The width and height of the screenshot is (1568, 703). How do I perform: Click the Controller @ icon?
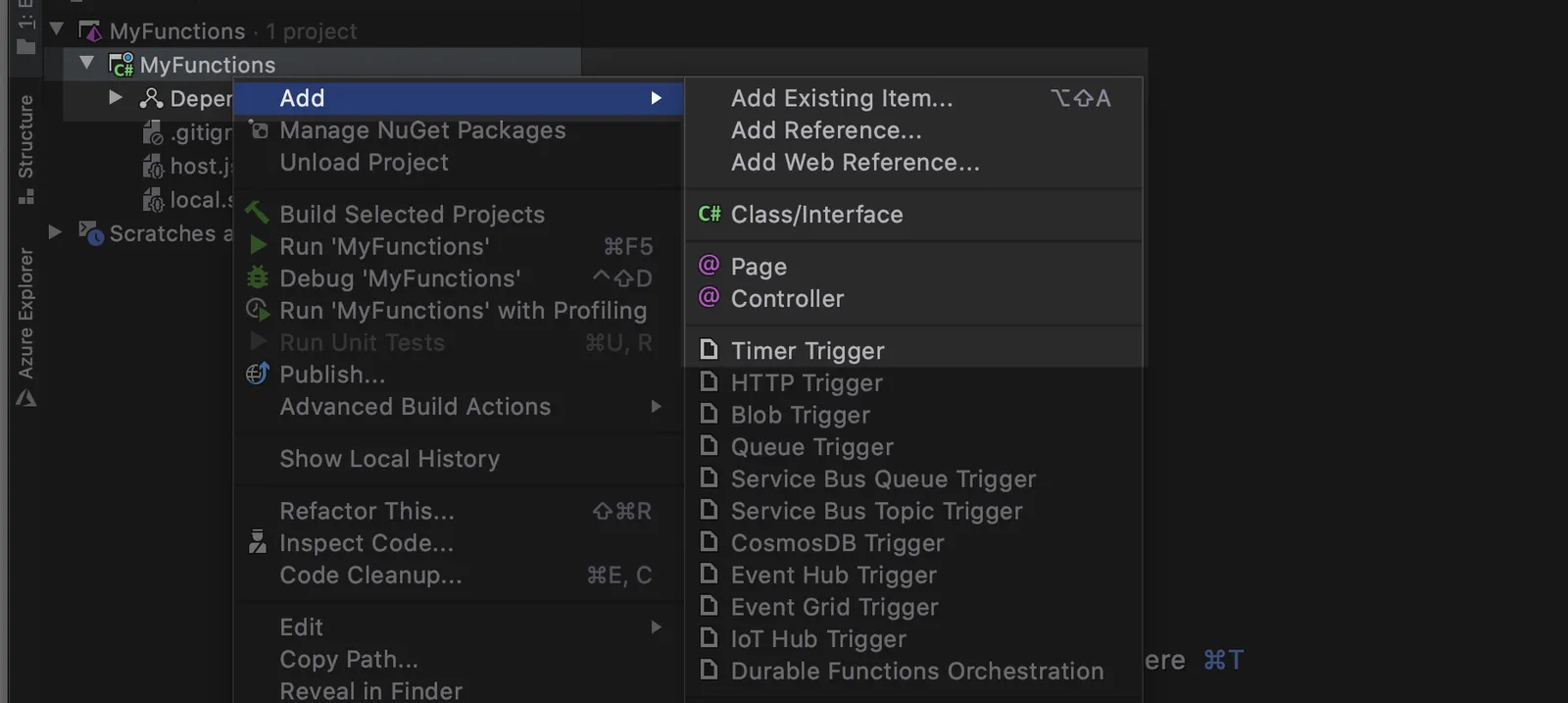(x=710, y=296)
